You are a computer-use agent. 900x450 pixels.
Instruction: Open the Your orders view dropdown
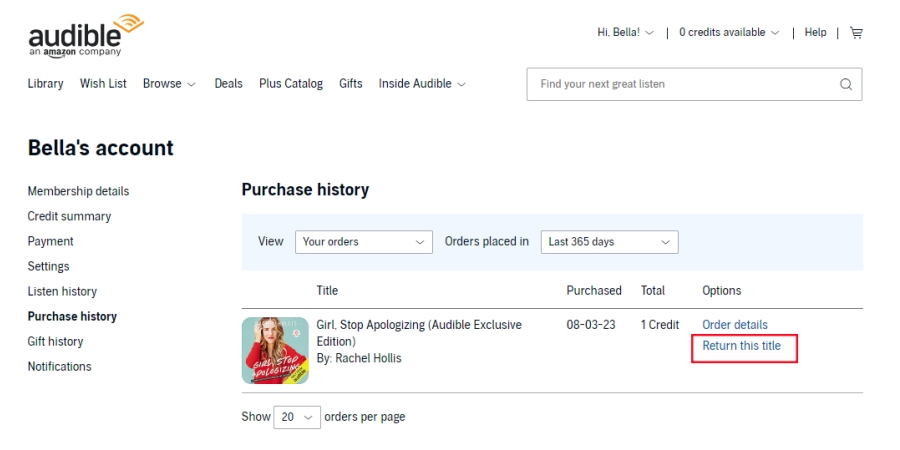[364, 242]
